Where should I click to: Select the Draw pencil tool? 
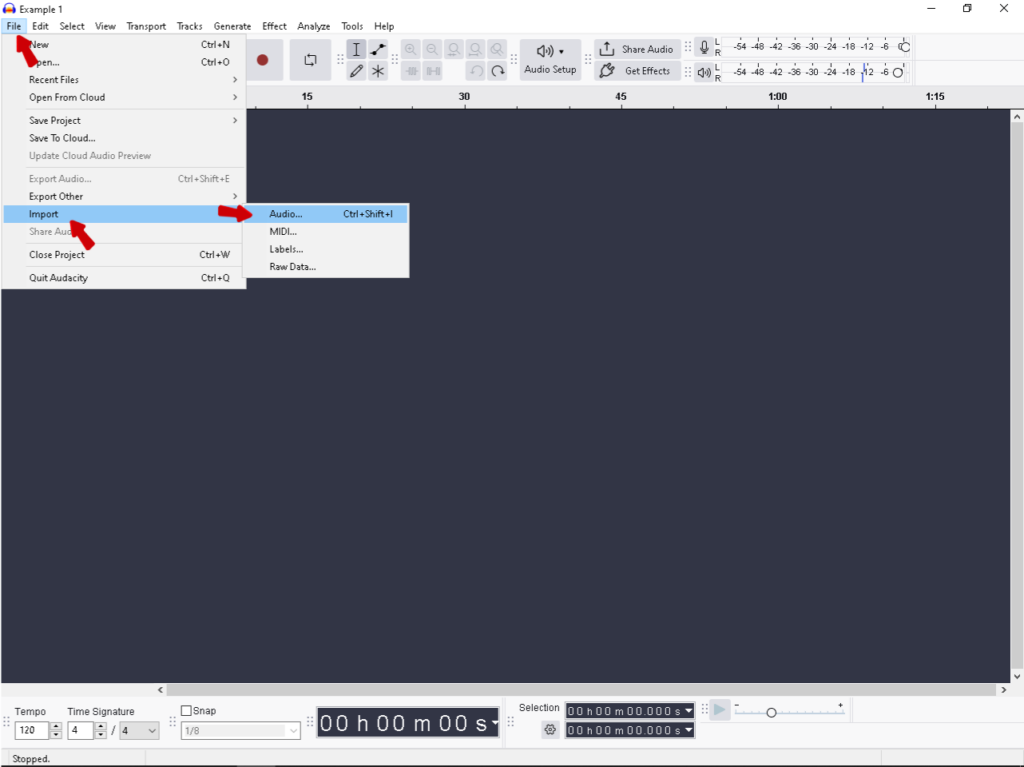(x=356, y=71)
